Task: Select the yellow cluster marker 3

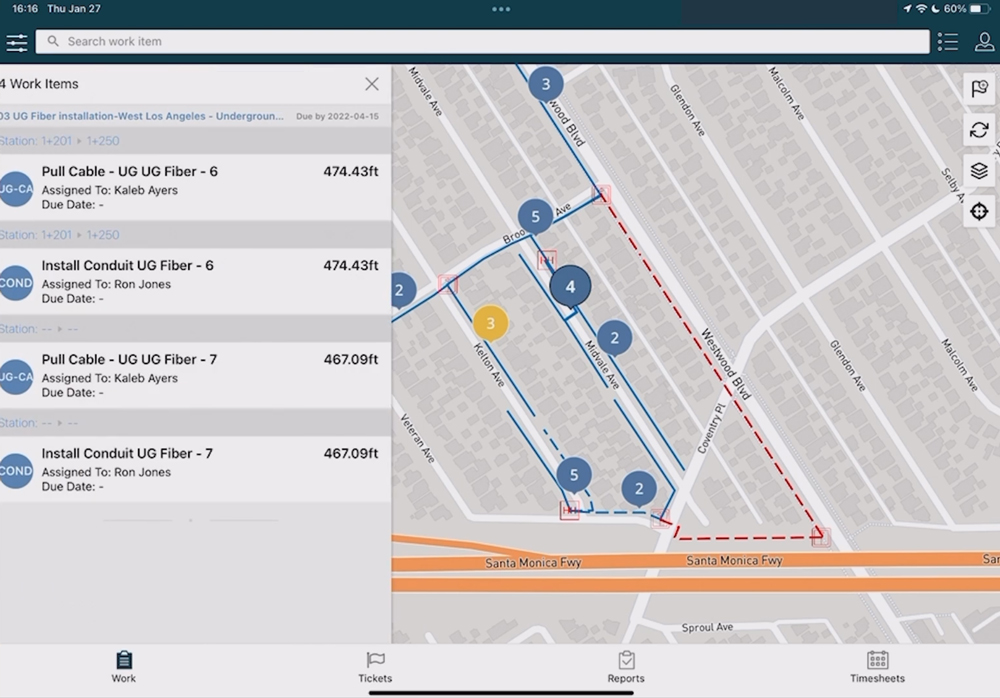Action: [x=490, y=323]
